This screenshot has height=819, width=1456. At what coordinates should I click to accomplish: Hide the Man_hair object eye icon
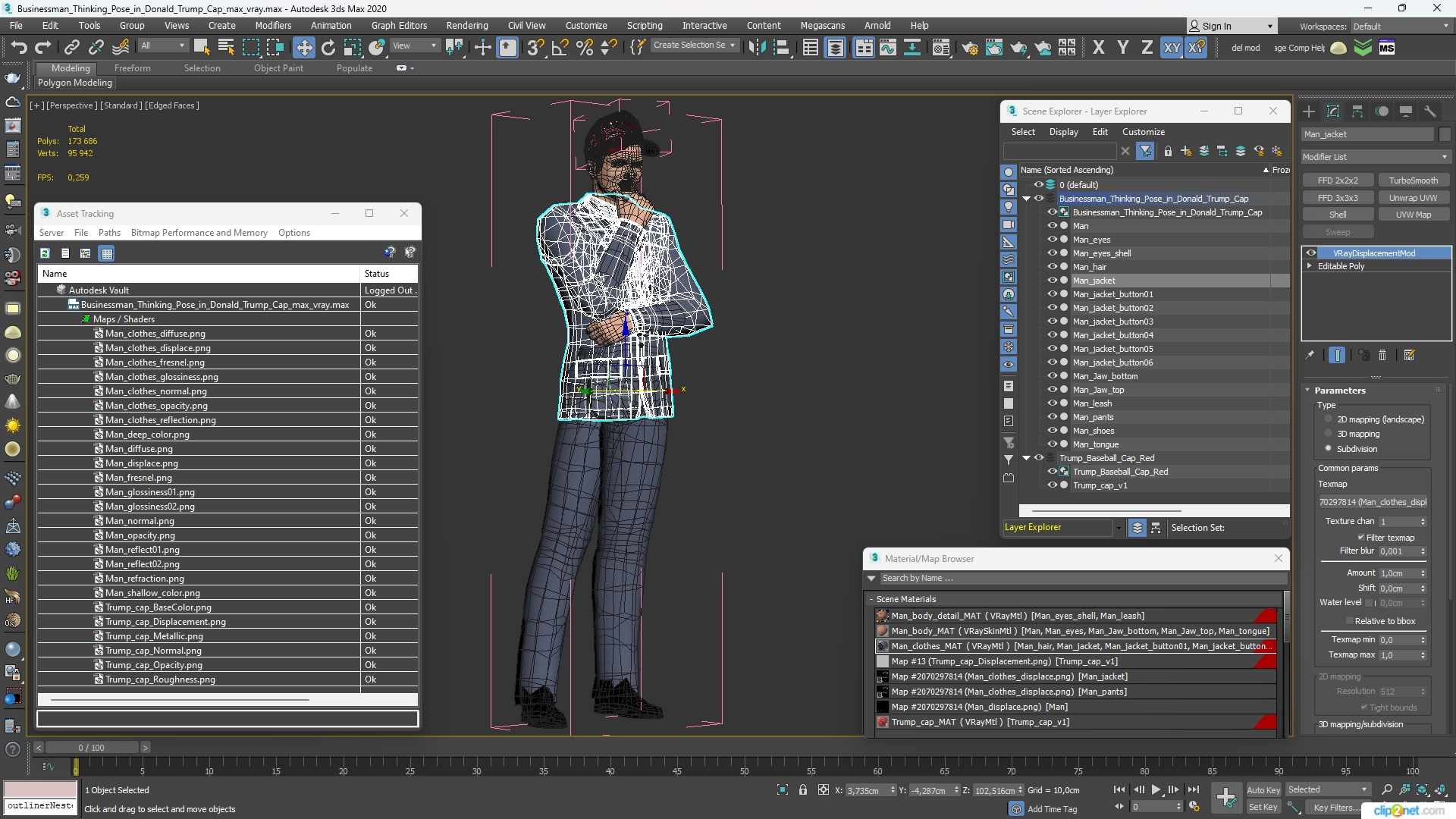(x=1053, y=267)
